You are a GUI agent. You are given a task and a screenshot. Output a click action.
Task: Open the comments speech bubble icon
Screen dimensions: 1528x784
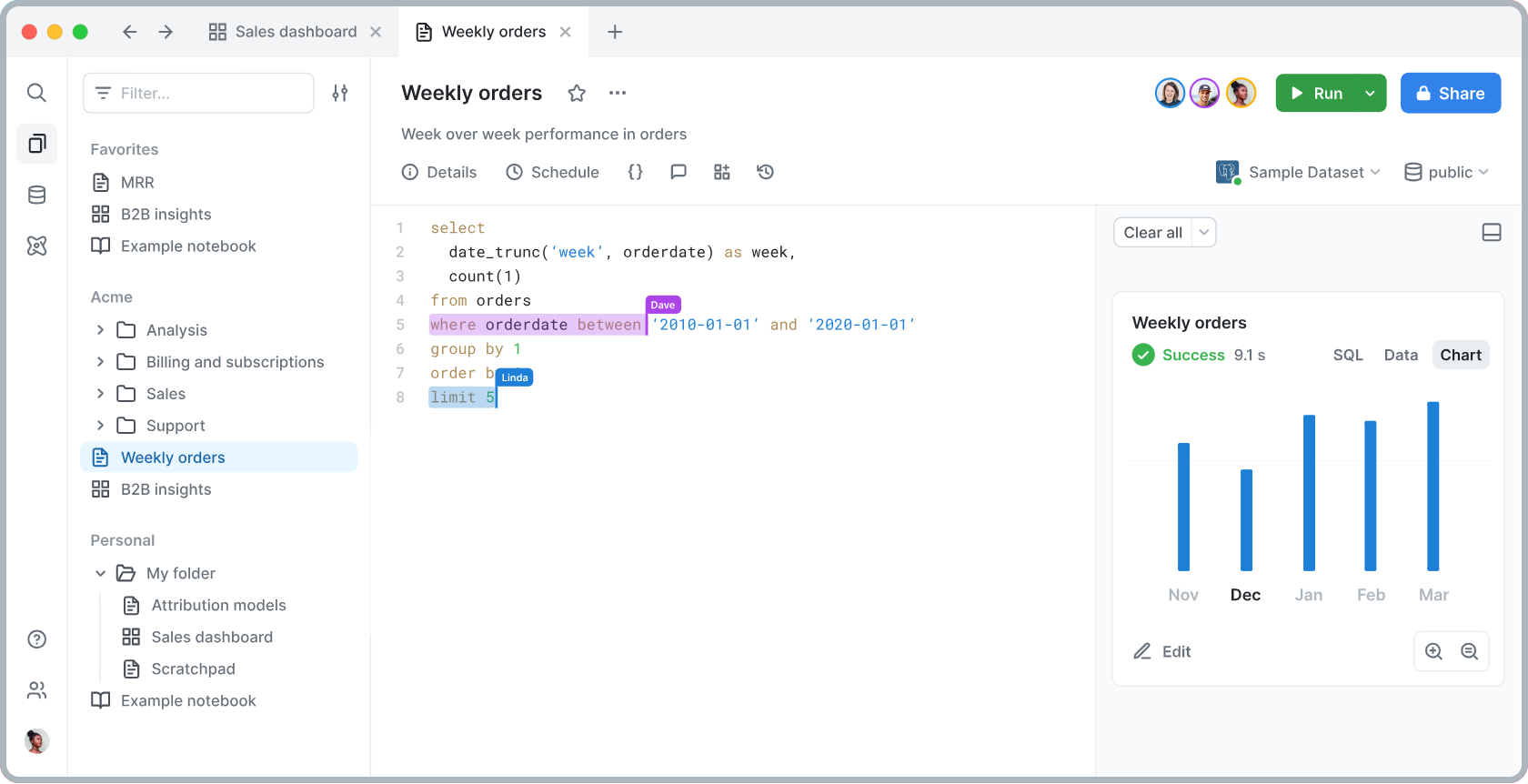click(679, 172)
